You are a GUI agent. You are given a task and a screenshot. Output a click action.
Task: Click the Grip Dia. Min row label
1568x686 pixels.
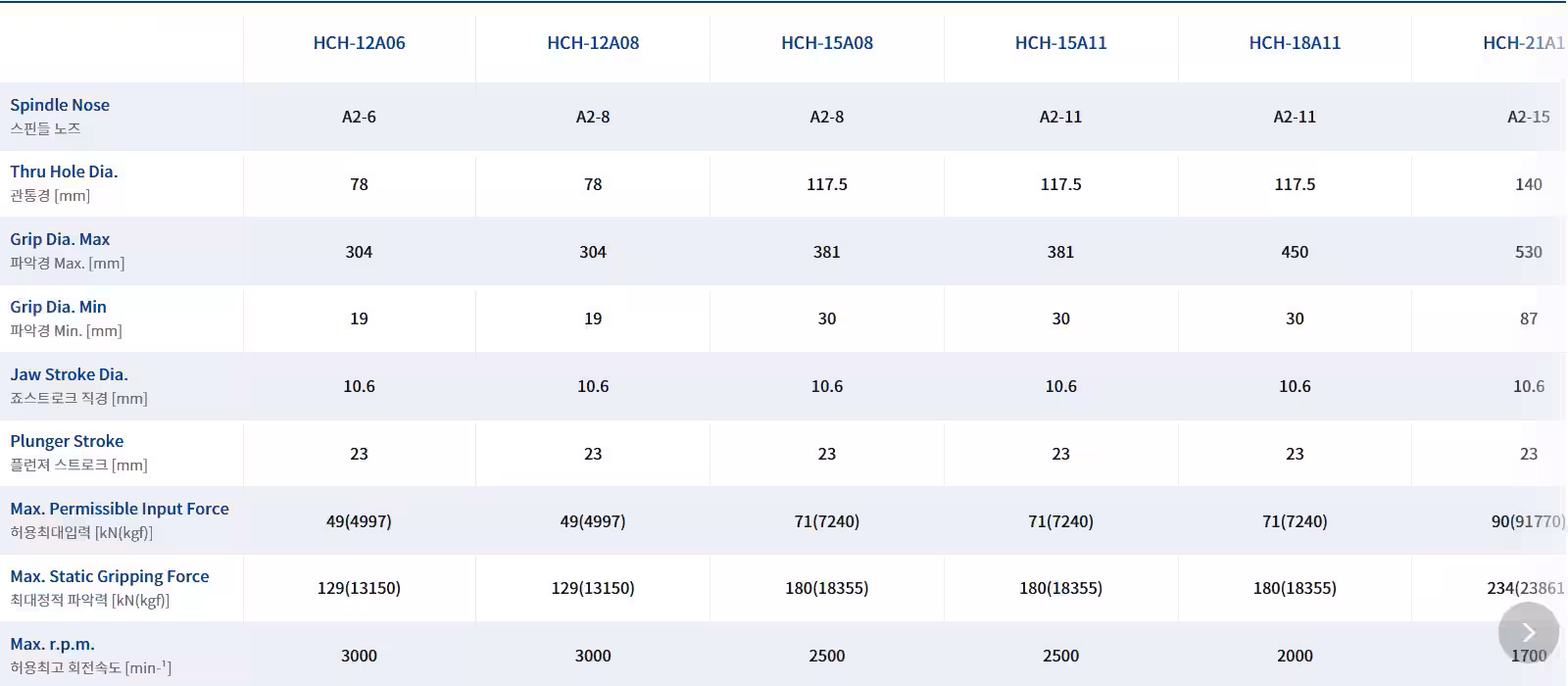[58, 307]
